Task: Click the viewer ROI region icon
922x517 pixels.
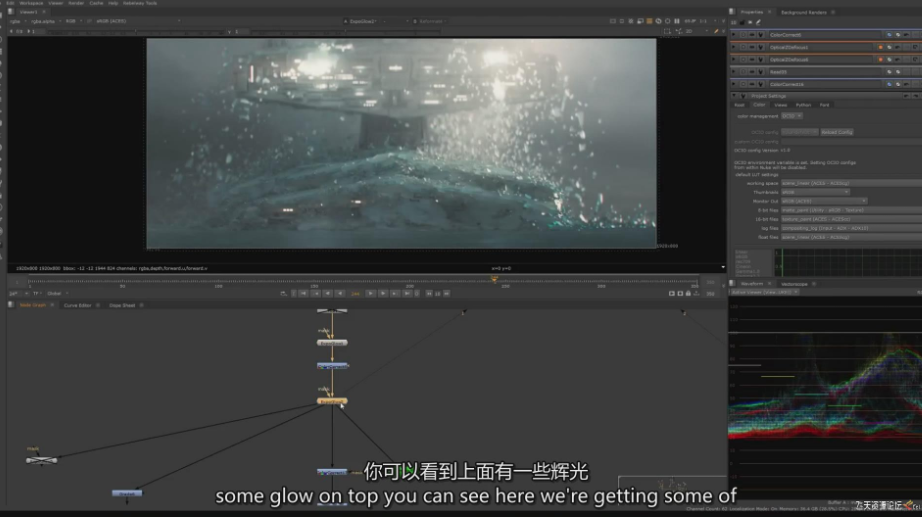Action: coord(667,31)
